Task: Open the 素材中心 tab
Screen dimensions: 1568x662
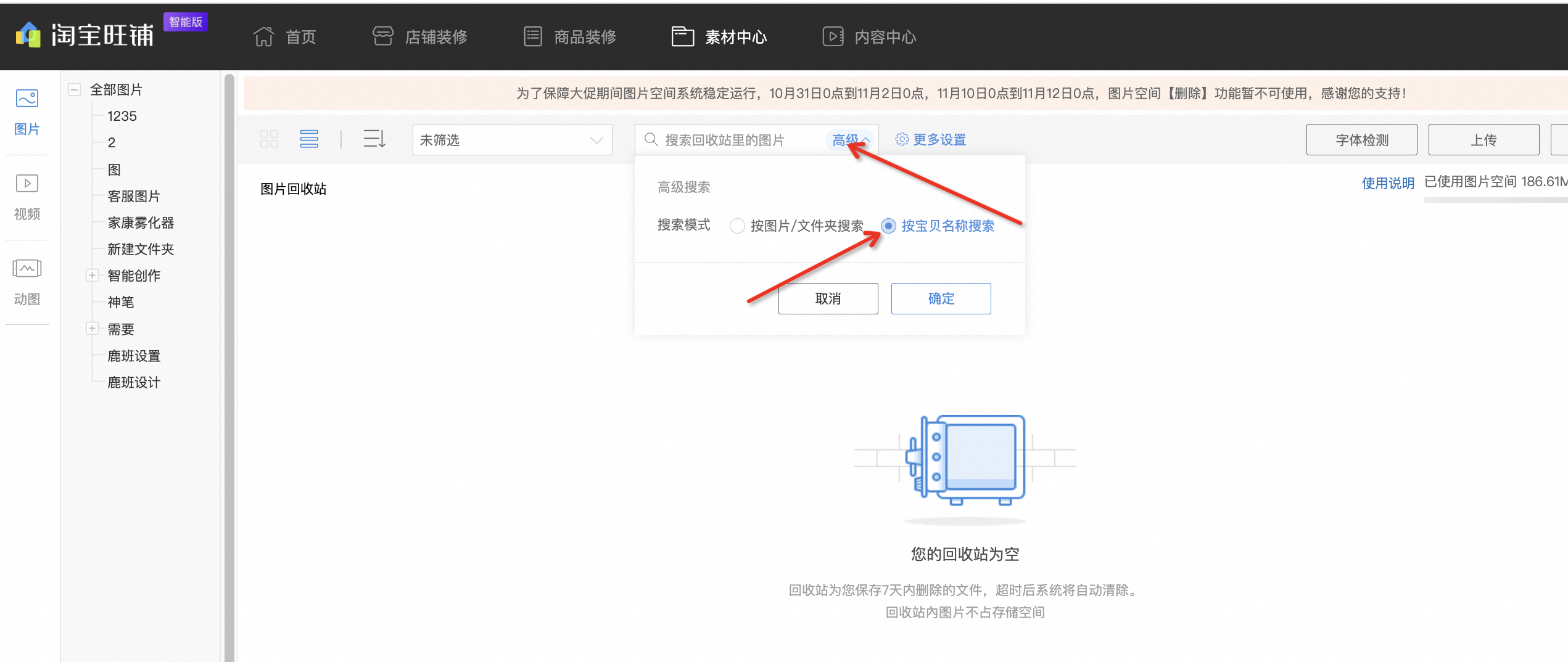Action: pos(719,37)
